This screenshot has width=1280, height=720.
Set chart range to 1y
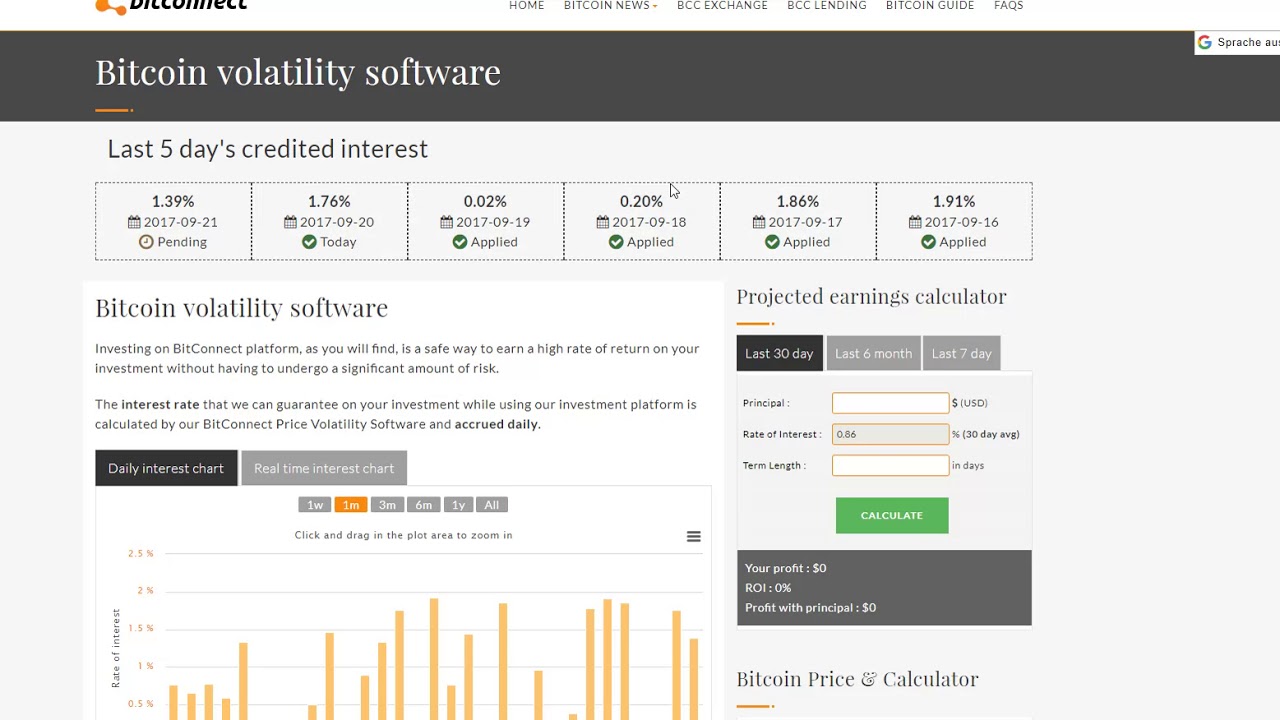tap(458, 505)
